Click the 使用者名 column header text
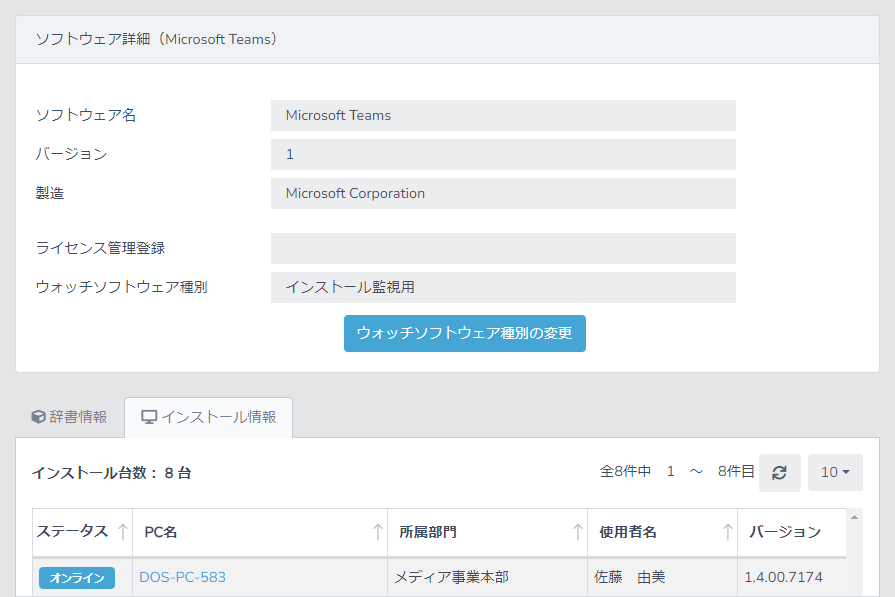This screenshot has height=597, width=895. pyautogui.click(x=628, y=532)
